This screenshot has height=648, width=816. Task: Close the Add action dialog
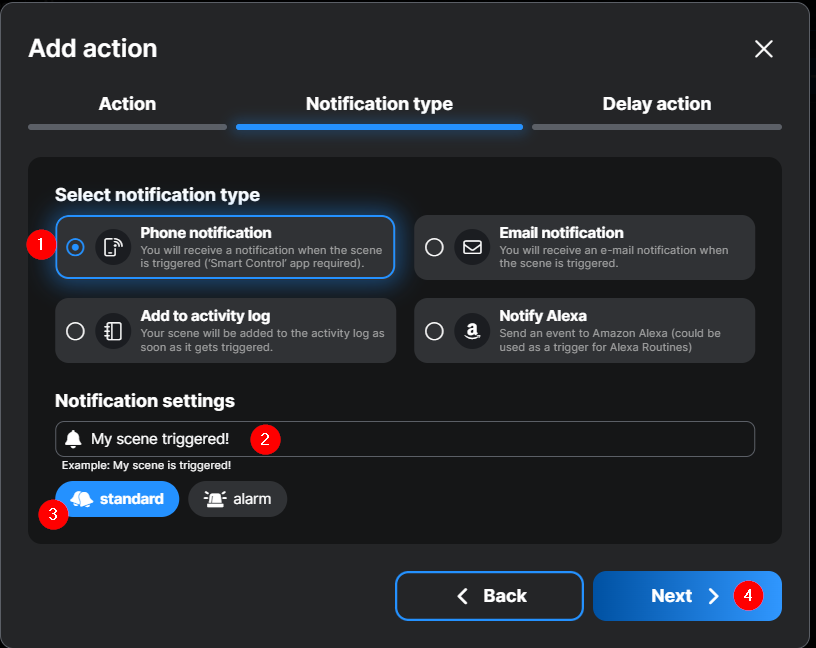point(764,49)
